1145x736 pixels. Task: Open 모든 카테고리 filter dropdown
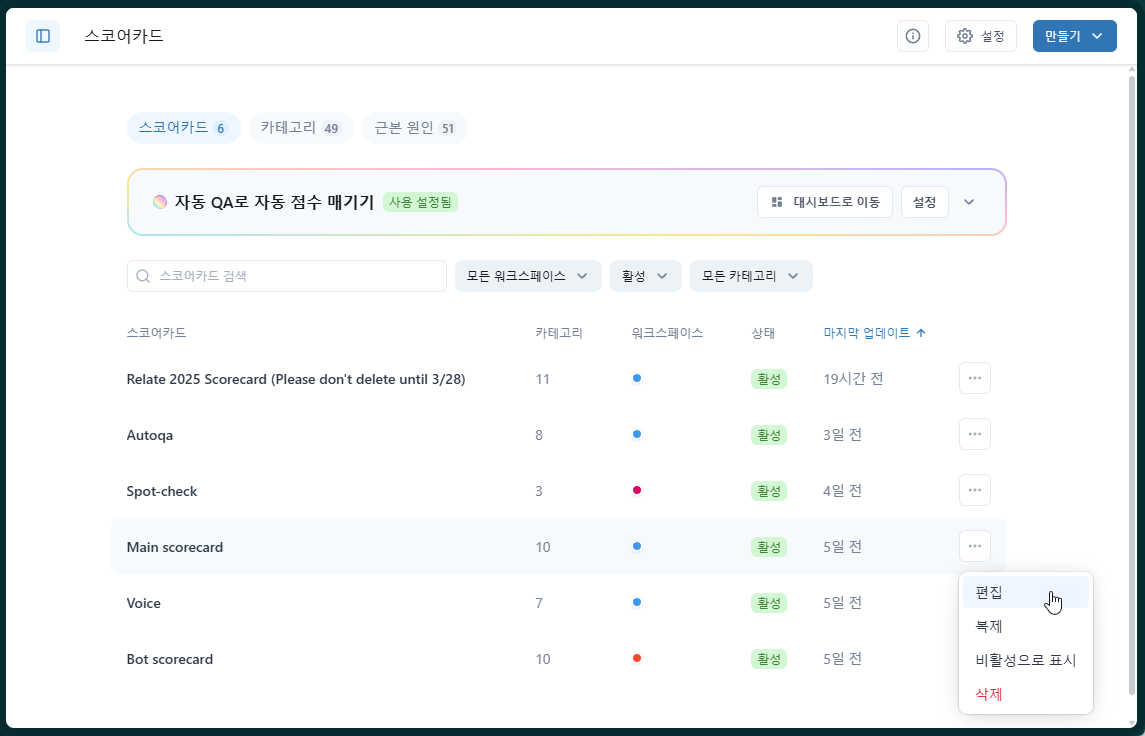pos(751,276)
